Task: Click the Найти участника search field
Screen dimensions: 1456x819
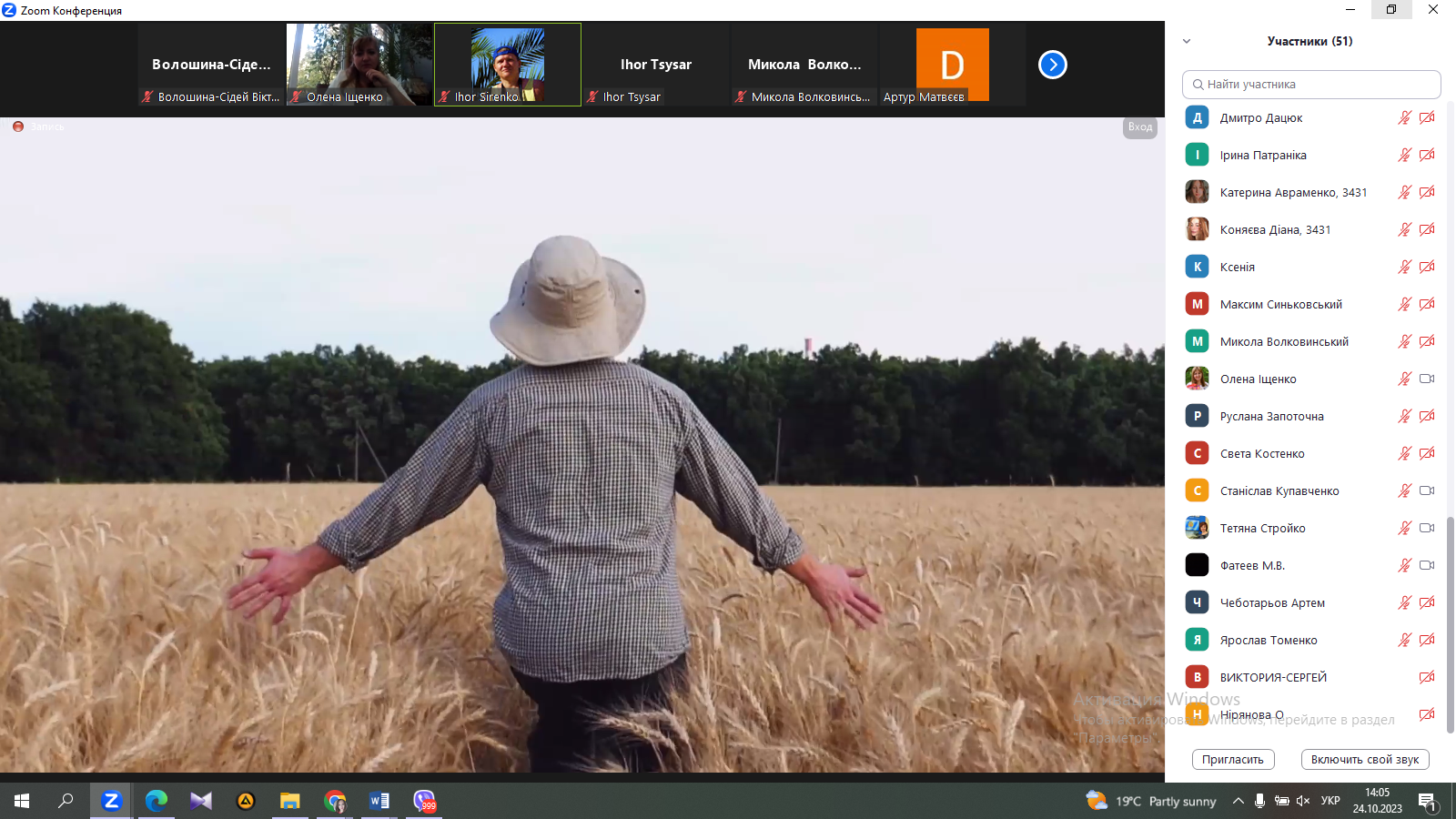Action: point(1311,84)
